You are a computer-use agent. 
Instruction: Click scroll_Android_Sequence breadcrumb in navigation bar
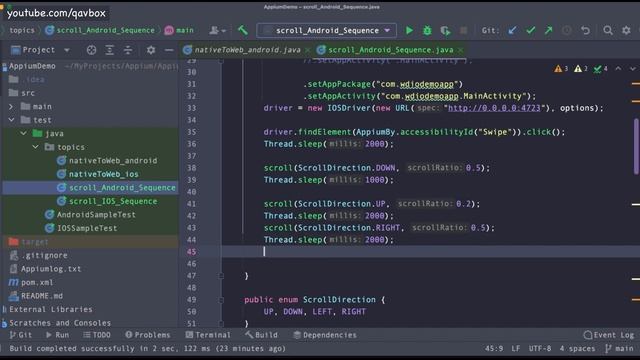coord(105,30)
